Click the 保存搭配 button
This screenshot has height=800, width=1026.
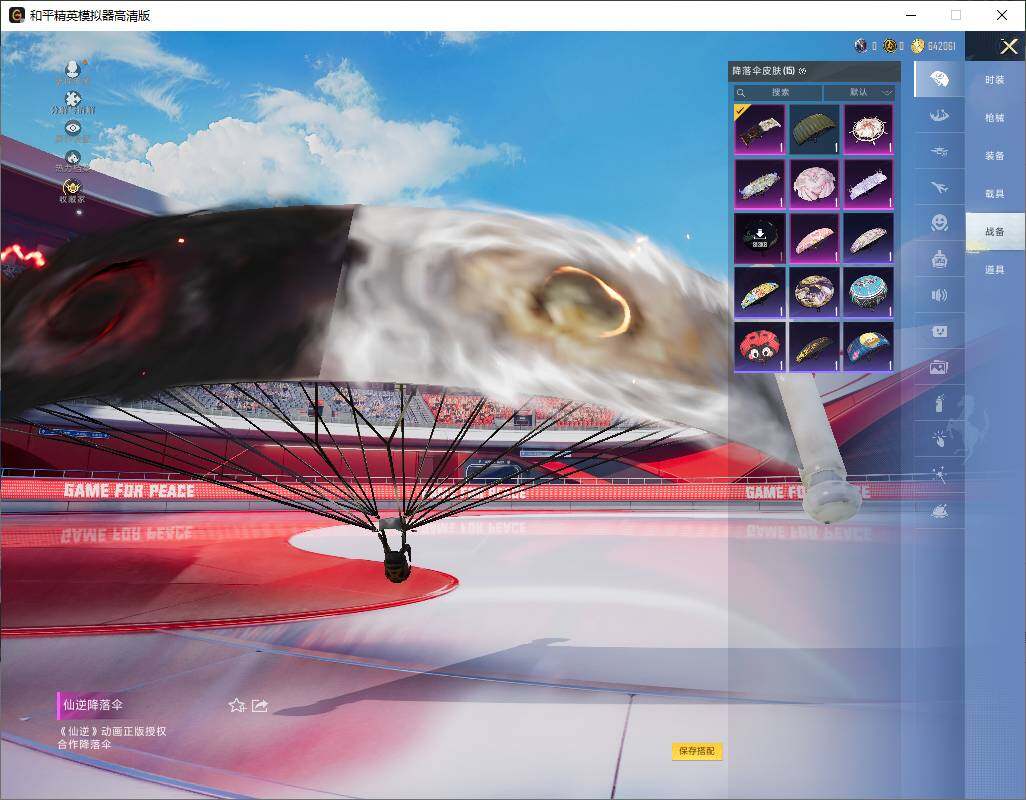(x=697, y=751)
